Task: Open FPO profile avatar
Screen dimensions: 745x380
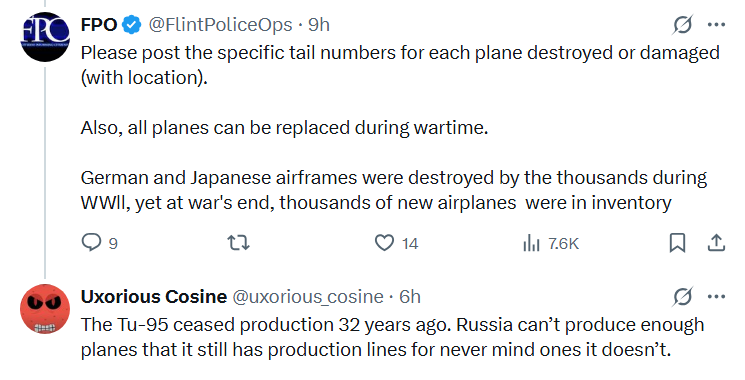Action: click(x=45, y=37)
